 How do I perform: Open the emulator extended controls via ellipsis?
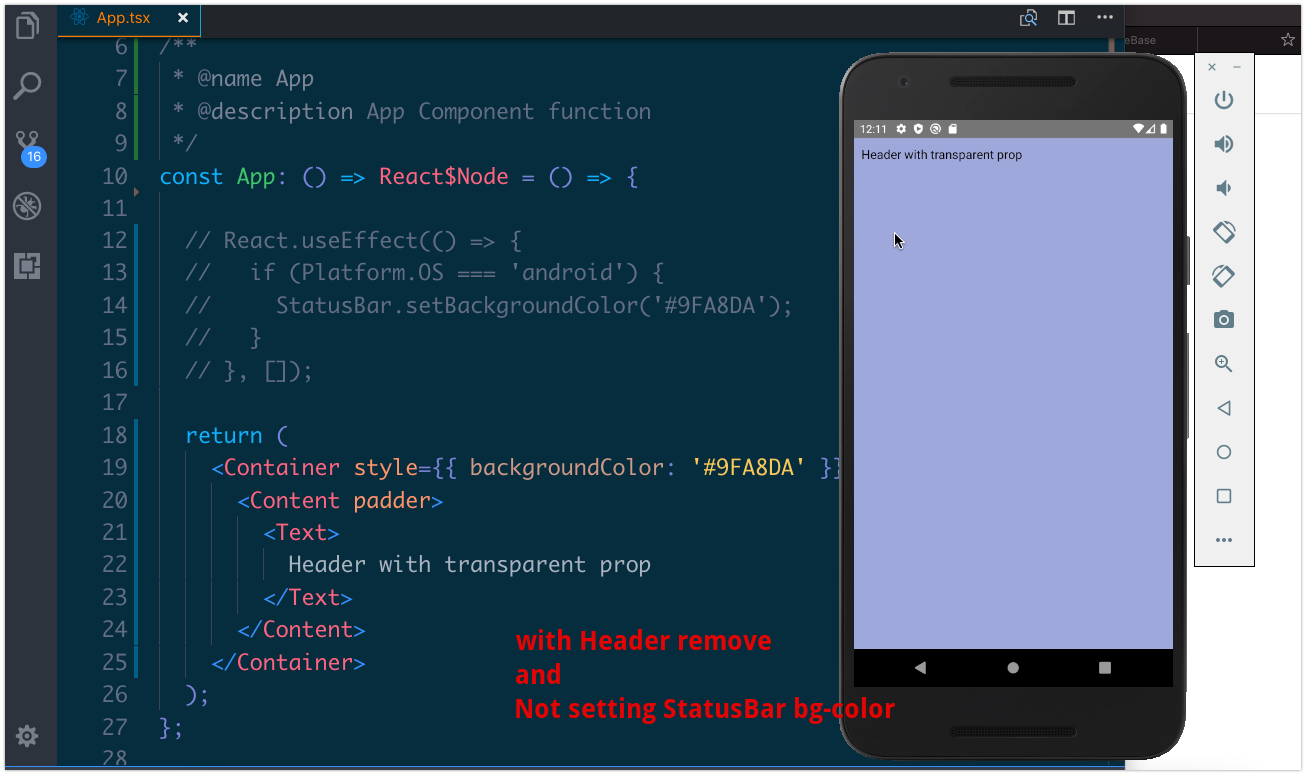click(1224, 540)
